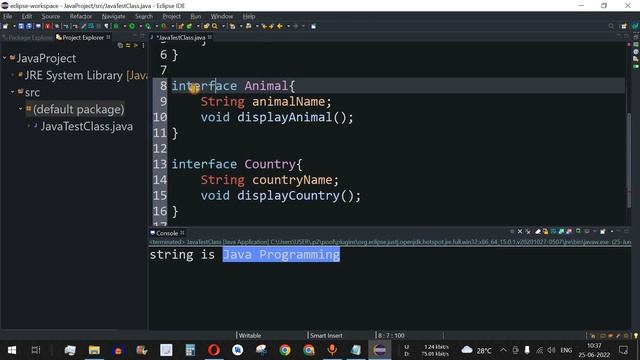Click the Run with Coverage icon
The image size is (640, 360).
coord(148,26)
